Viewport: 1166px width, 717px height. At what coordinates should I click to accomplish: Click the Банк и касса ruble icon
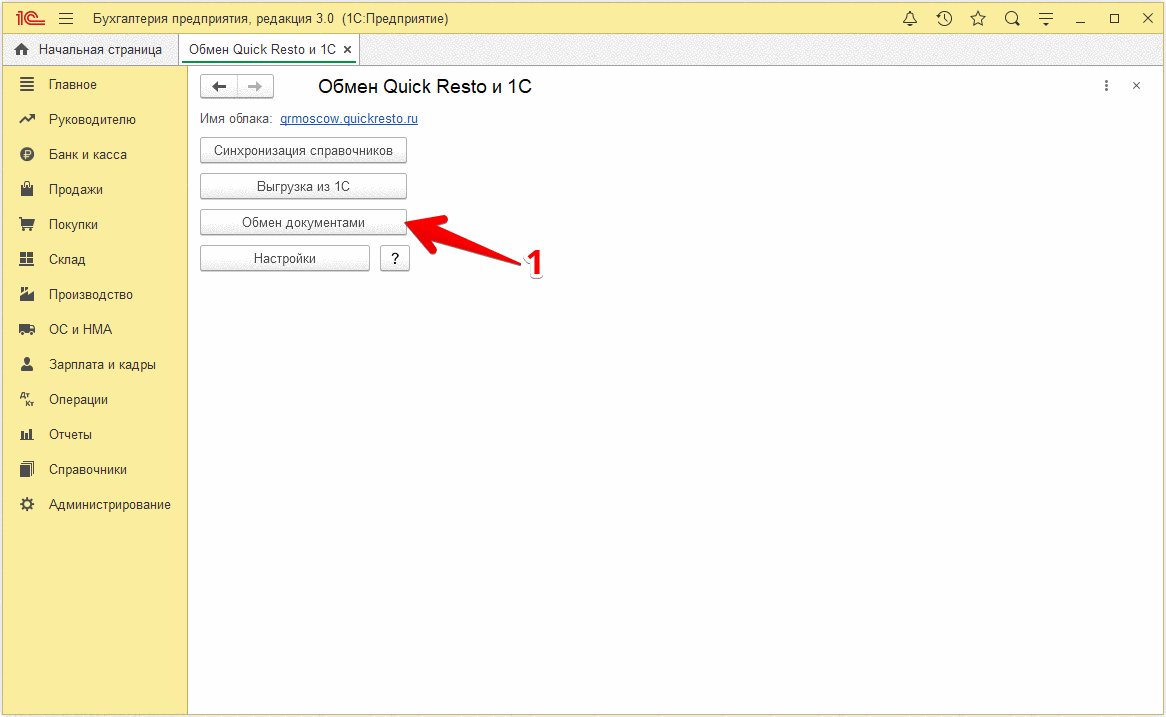click(x=27, y=154)
